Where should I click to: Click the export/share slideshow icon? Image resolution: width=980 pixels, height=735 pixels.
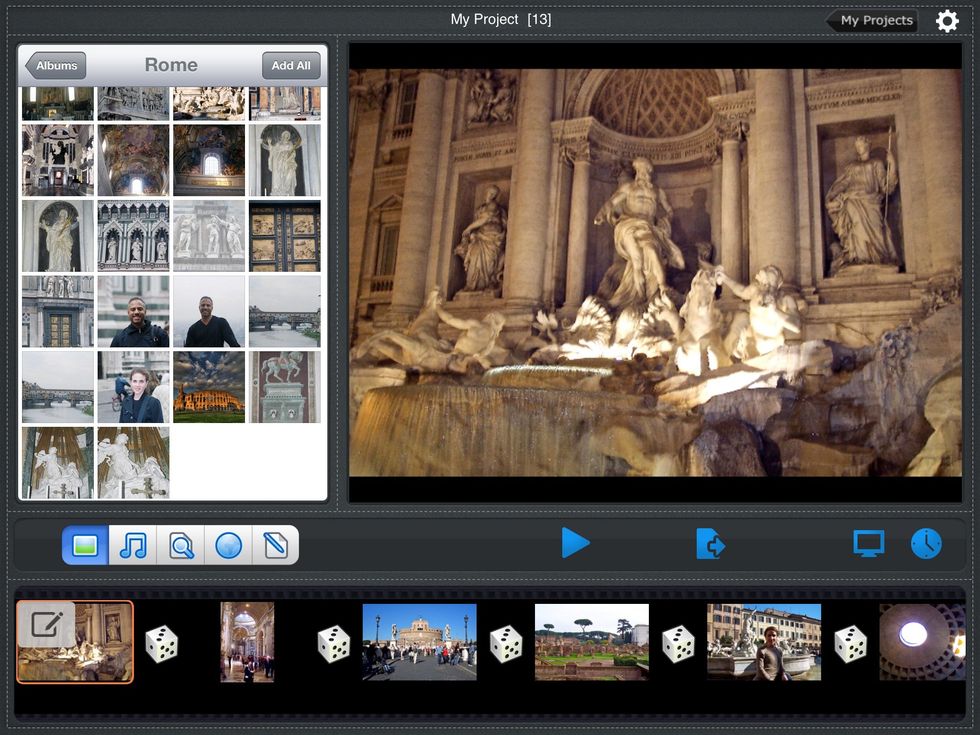[710, 544]
